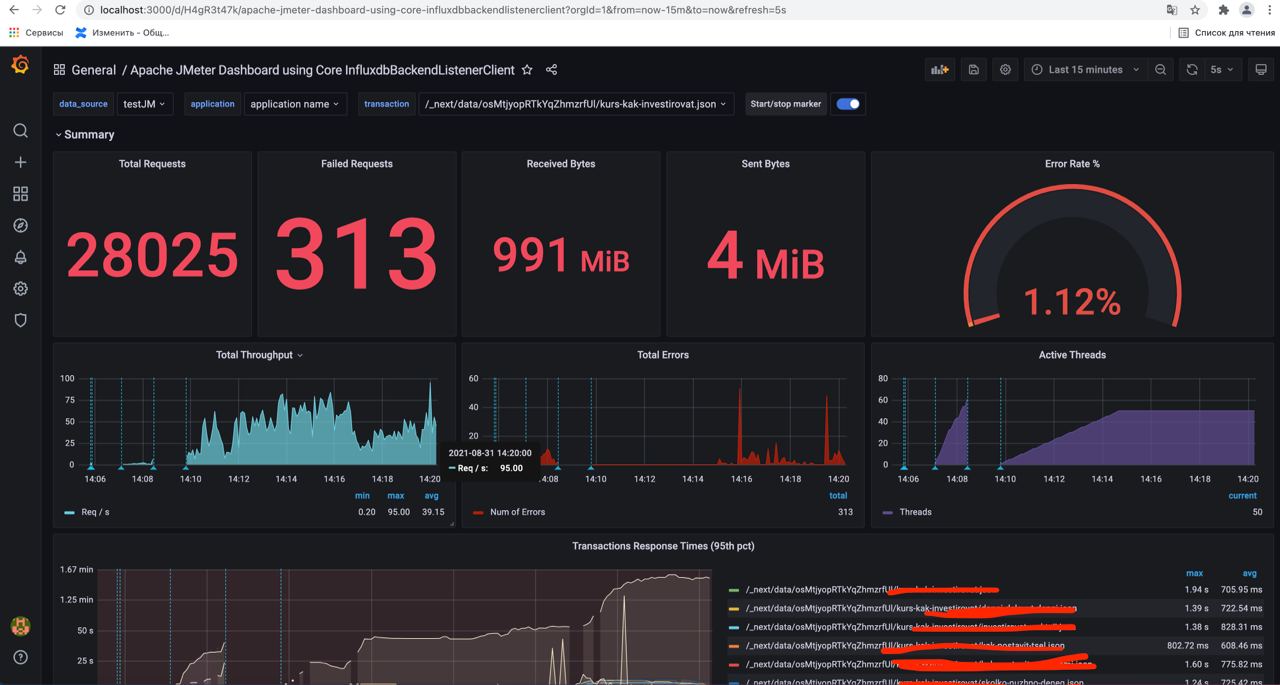Click the dashboards grid icon beside General
Image resolution: width=1280 pixels, height=685 pixels.
tap(59, 70)
